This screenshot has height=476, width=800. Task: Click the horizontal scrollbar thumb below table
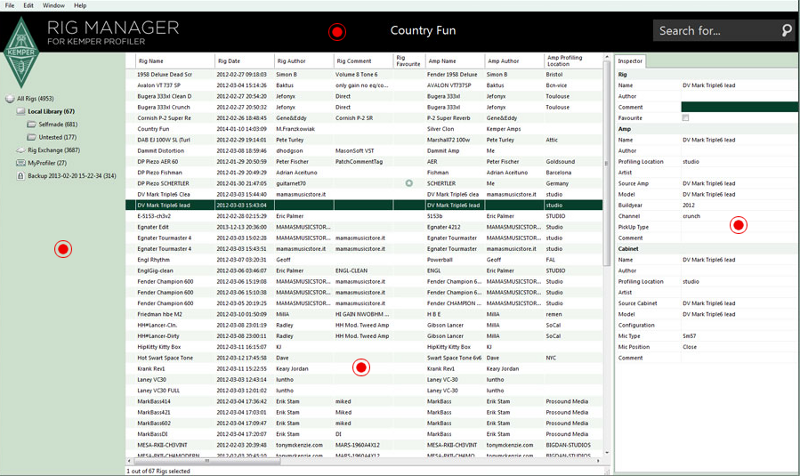tap(207, 461)
